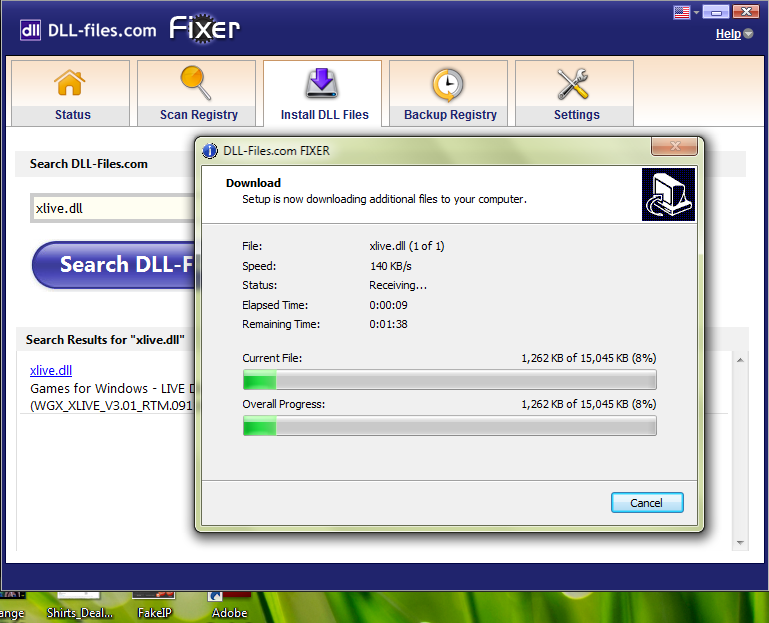This screenshot has height=623, width=769.
Task: Click the Settings tools icon
Action: (573, 84)
